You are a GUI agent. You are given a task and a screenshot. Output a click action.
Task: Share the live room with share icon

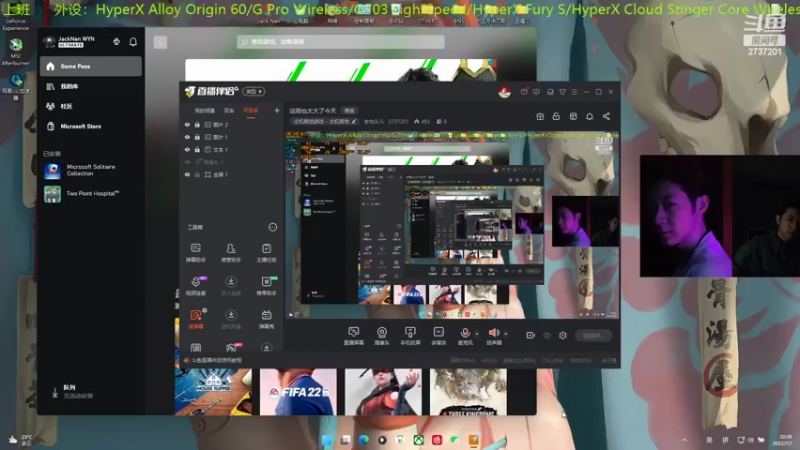click(606, 116)
